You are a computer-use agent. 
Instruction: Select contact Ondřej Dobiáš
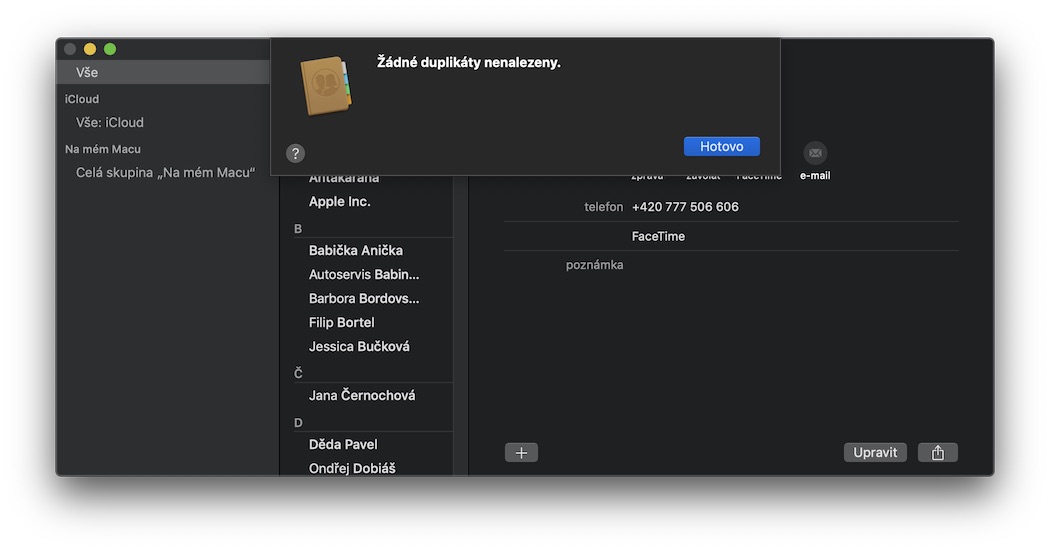pos(352,468)
